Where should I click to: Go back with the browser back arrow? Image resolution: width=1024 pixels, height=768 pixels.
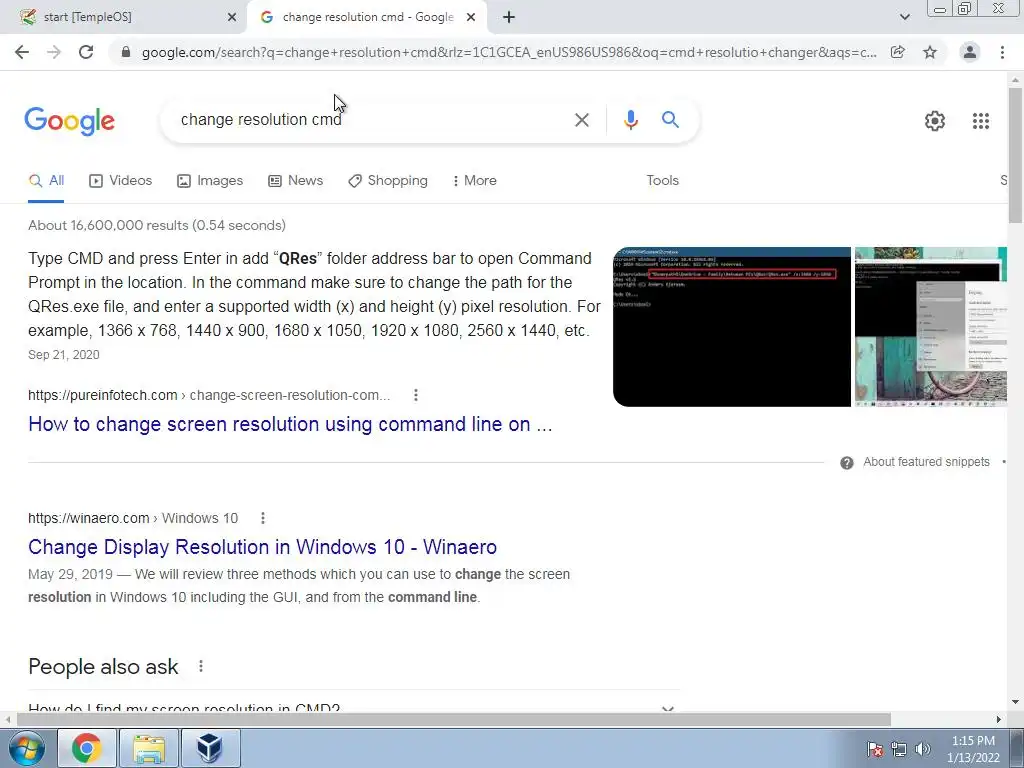pyautogui.click(x=22, y=52)
